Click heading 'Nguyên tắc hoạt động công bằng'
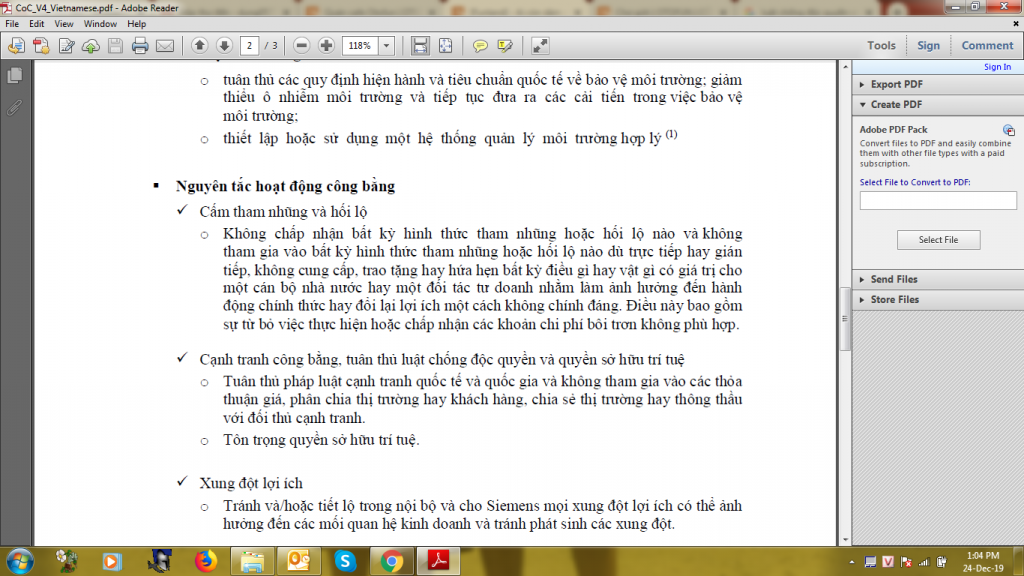1024x576 pixels. [285, 186]
